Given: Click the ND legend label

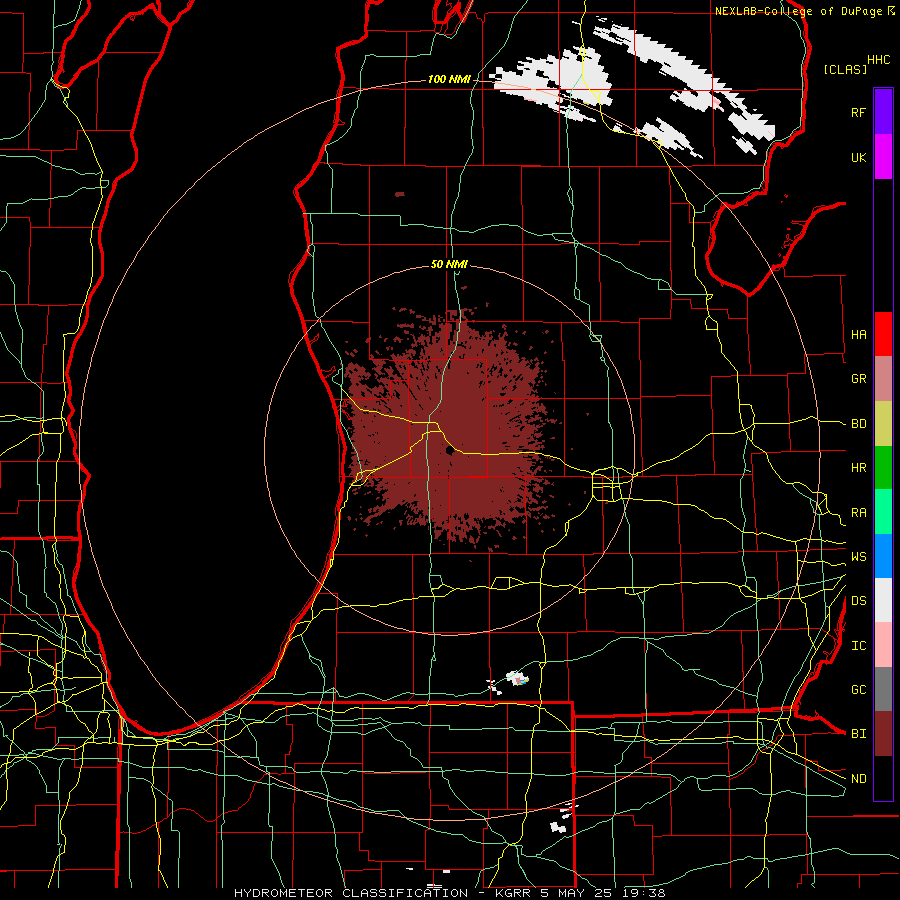Looking at the screenshot, I should click(858, 779).
